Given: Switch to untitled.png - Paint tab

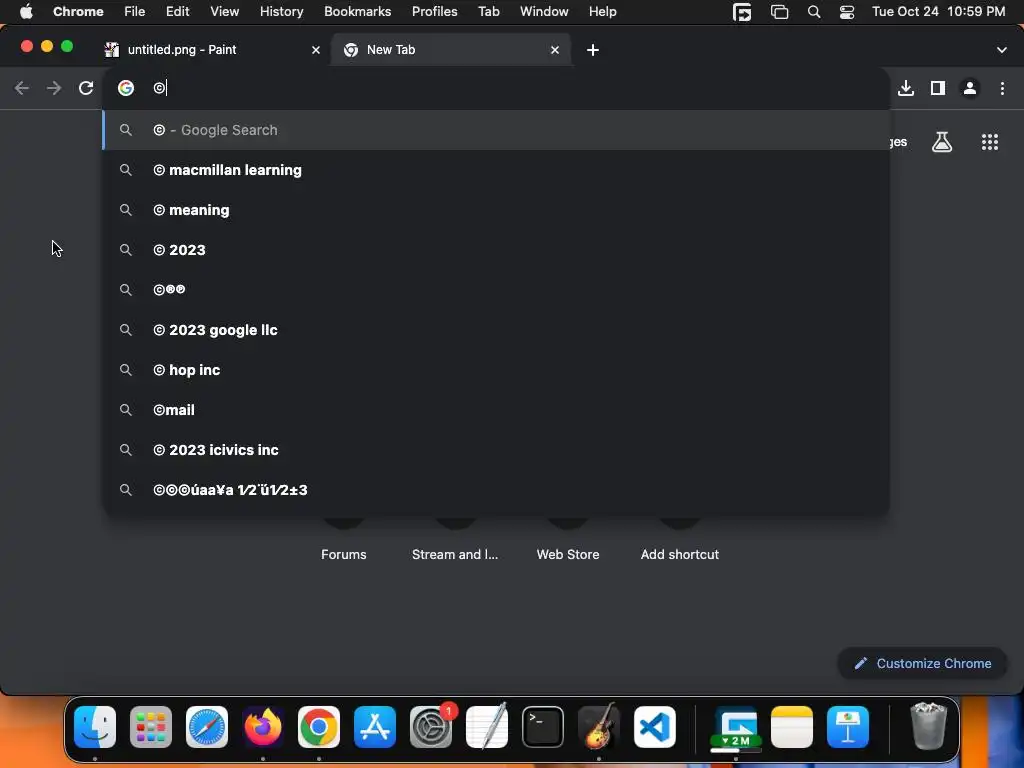Looking at the screenshot, I should point(211,50).
